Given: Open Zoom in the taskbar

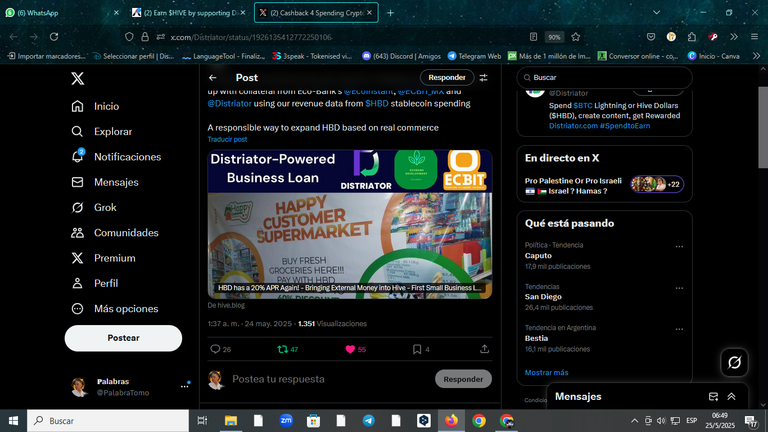Looking at the screenshot, I should [x=286, y=421].
